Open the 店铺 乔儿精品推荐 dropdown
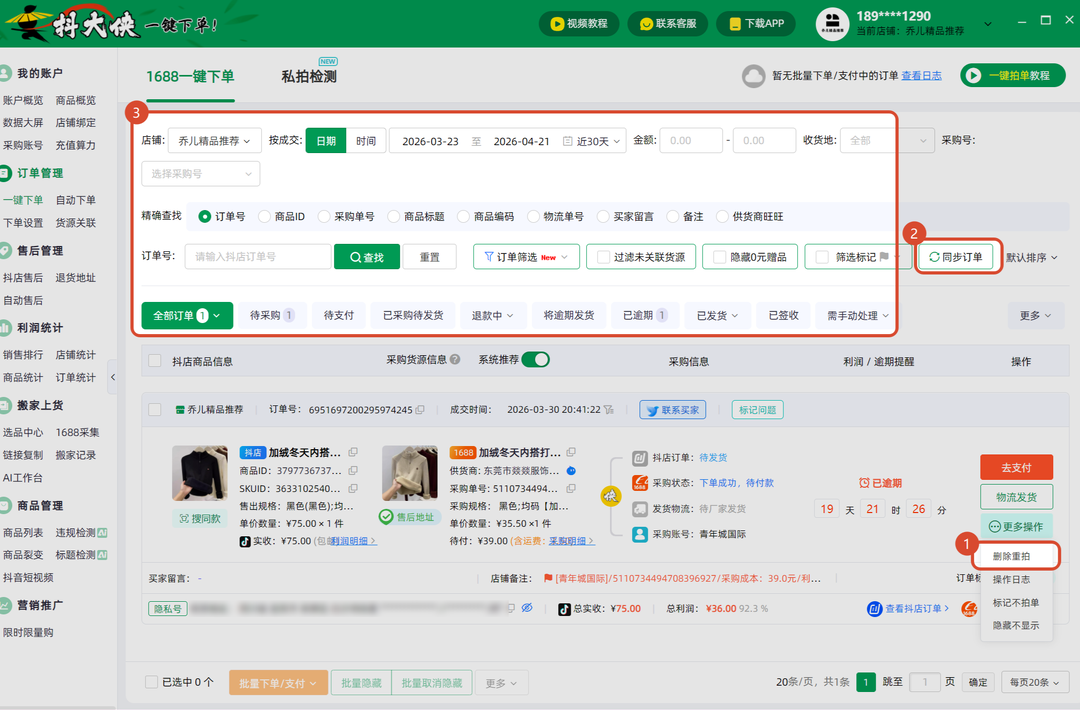Image resolution: width=1080 pixels, height=710 pixels. tap(214, 140)
